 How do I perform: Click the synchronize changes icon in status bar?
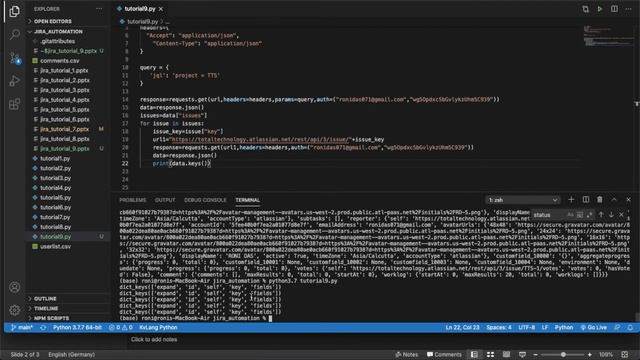43,327
